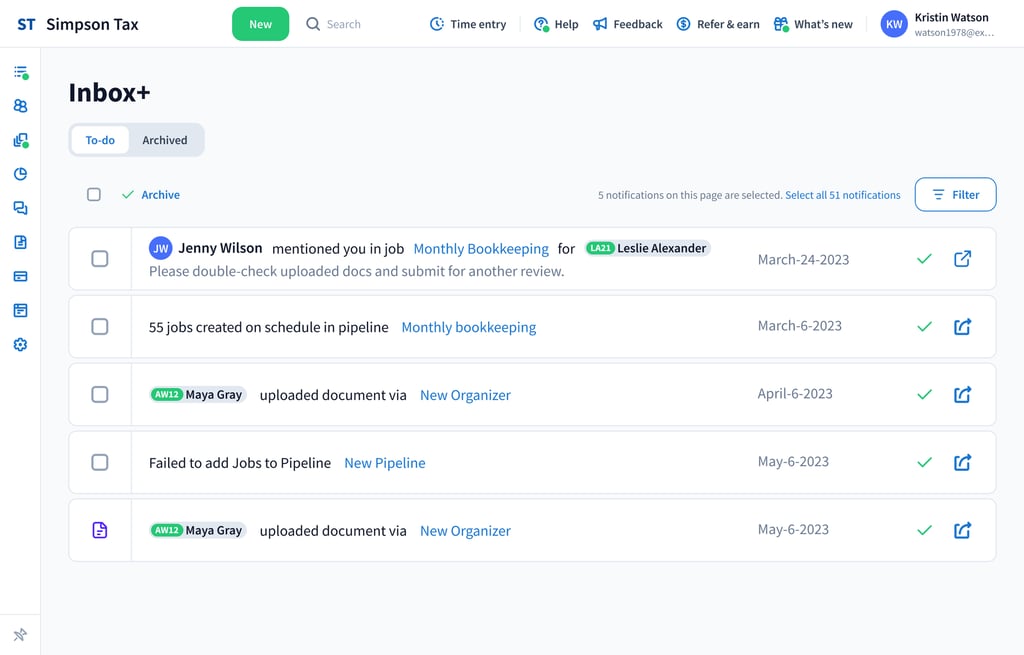The width and height of the screenshot is (1024, 655).
Task: Open the reports pie chart sidebar icon
Action: pyautogui.click(x=20, y=174)
